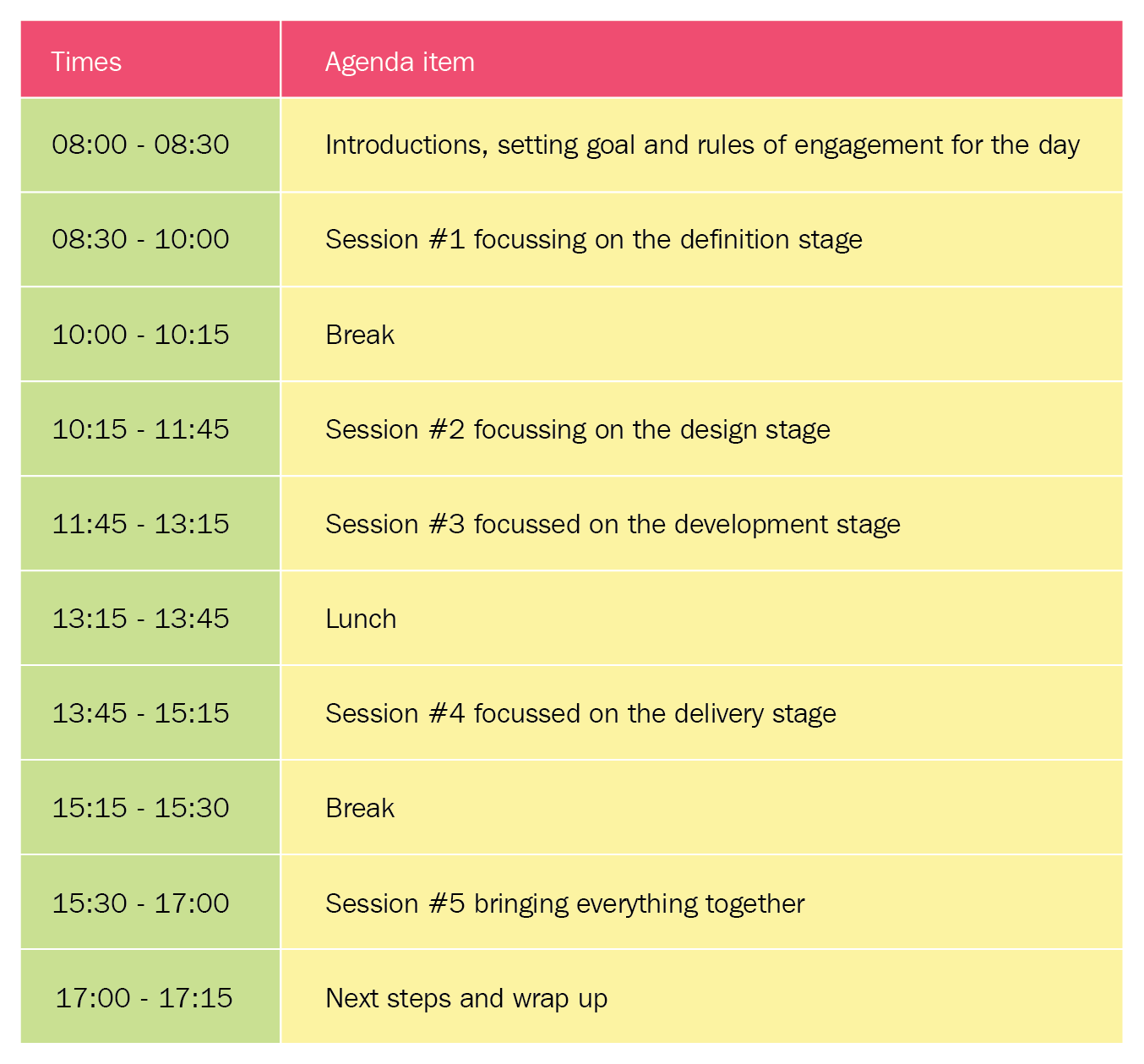
Task: Click the Introductions and setting goal row text
Action: 702,145
